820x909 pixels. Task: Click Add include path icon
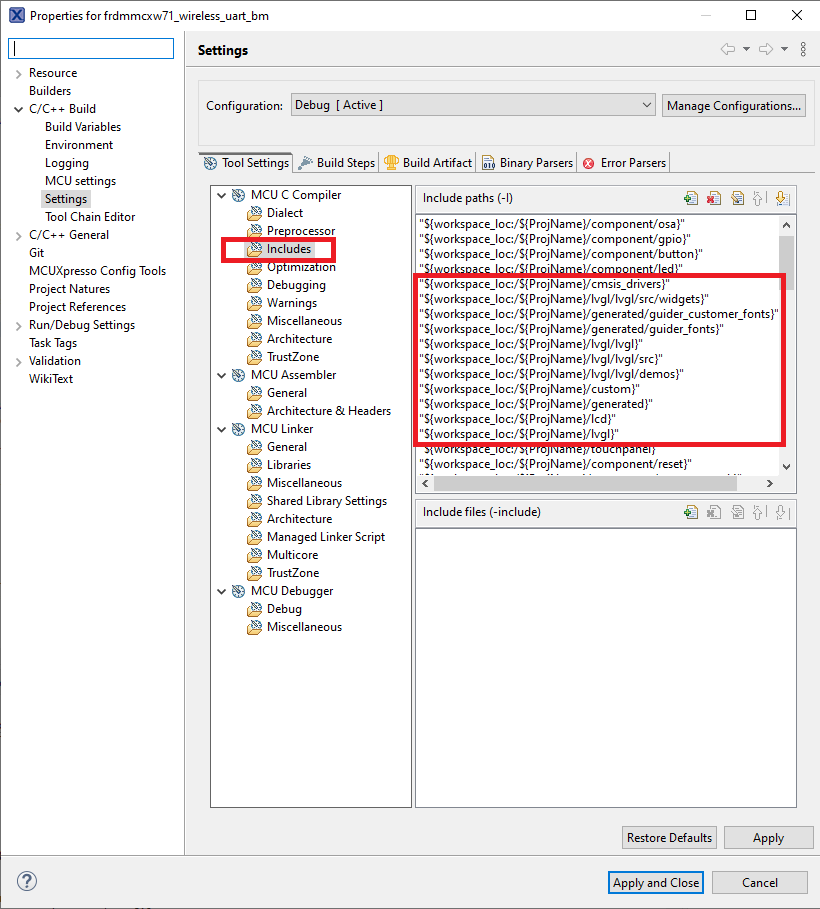[x=691, y=198]
